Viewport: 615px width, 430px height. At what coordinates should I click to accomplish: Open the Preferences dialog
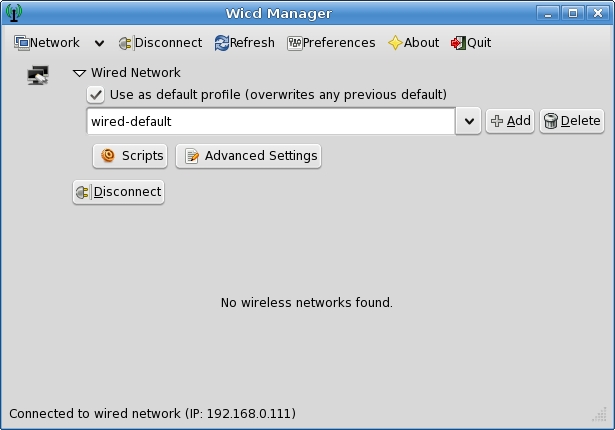click(x=331, y=43)
